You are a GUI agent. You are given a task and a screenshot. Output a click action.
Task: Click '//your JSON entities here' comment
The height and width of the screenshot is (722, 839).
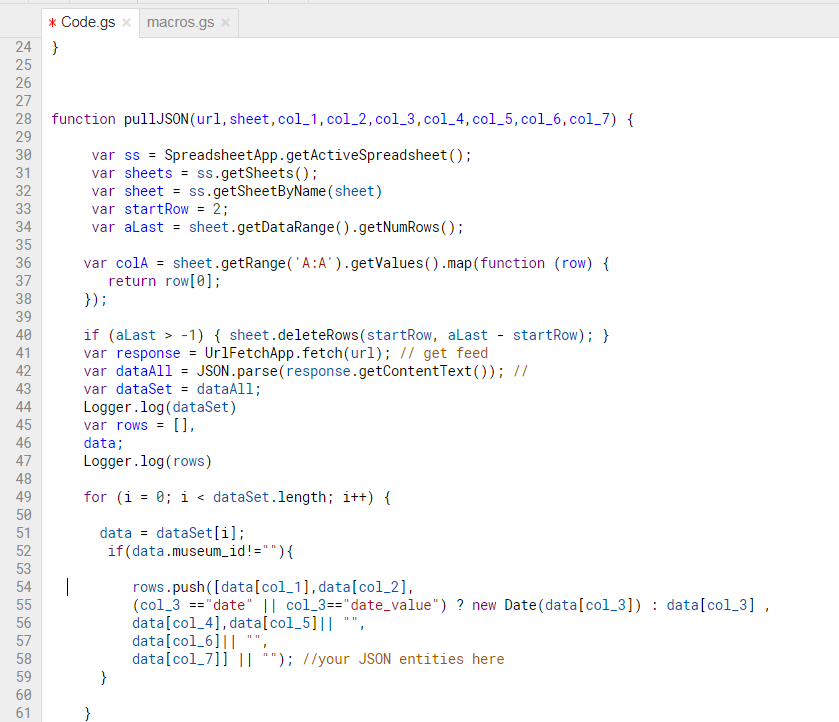[x=403, y=659]
